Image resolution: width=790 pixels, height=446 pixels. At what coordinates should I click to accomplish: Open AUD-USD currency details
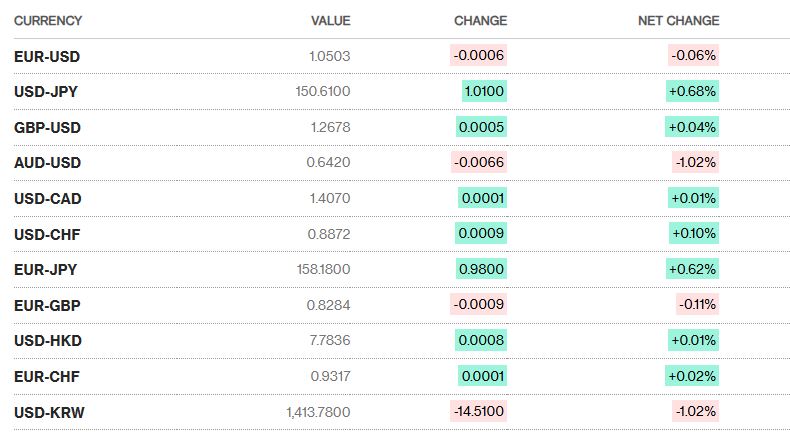point(48,163)
